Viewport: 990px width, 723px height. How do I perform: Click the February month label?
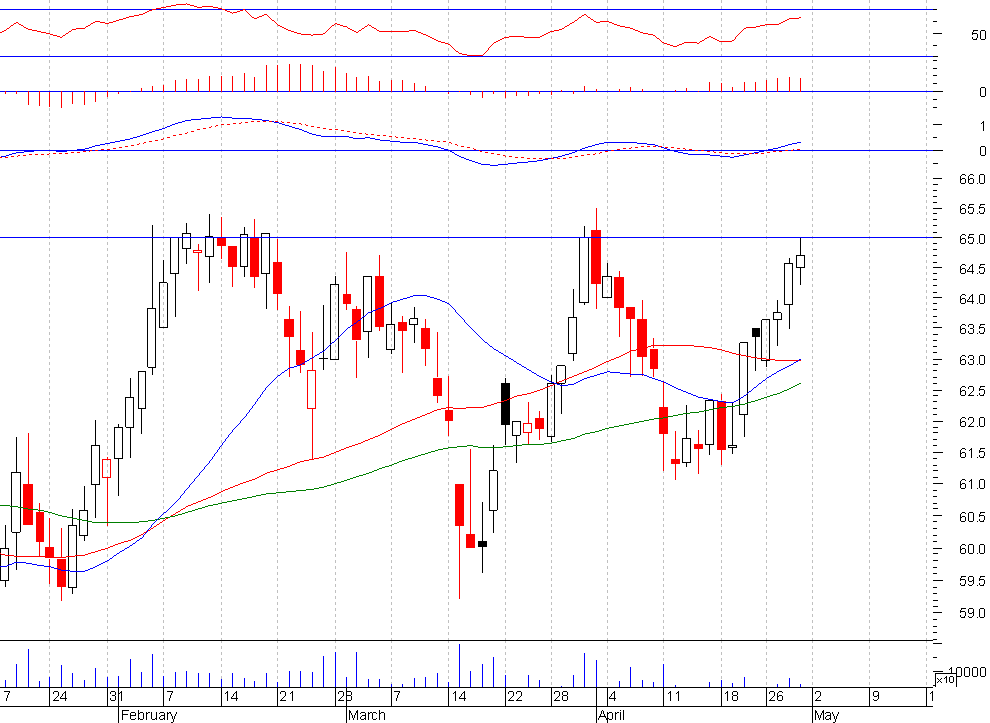pyautogui.click(x=149, y=715)
